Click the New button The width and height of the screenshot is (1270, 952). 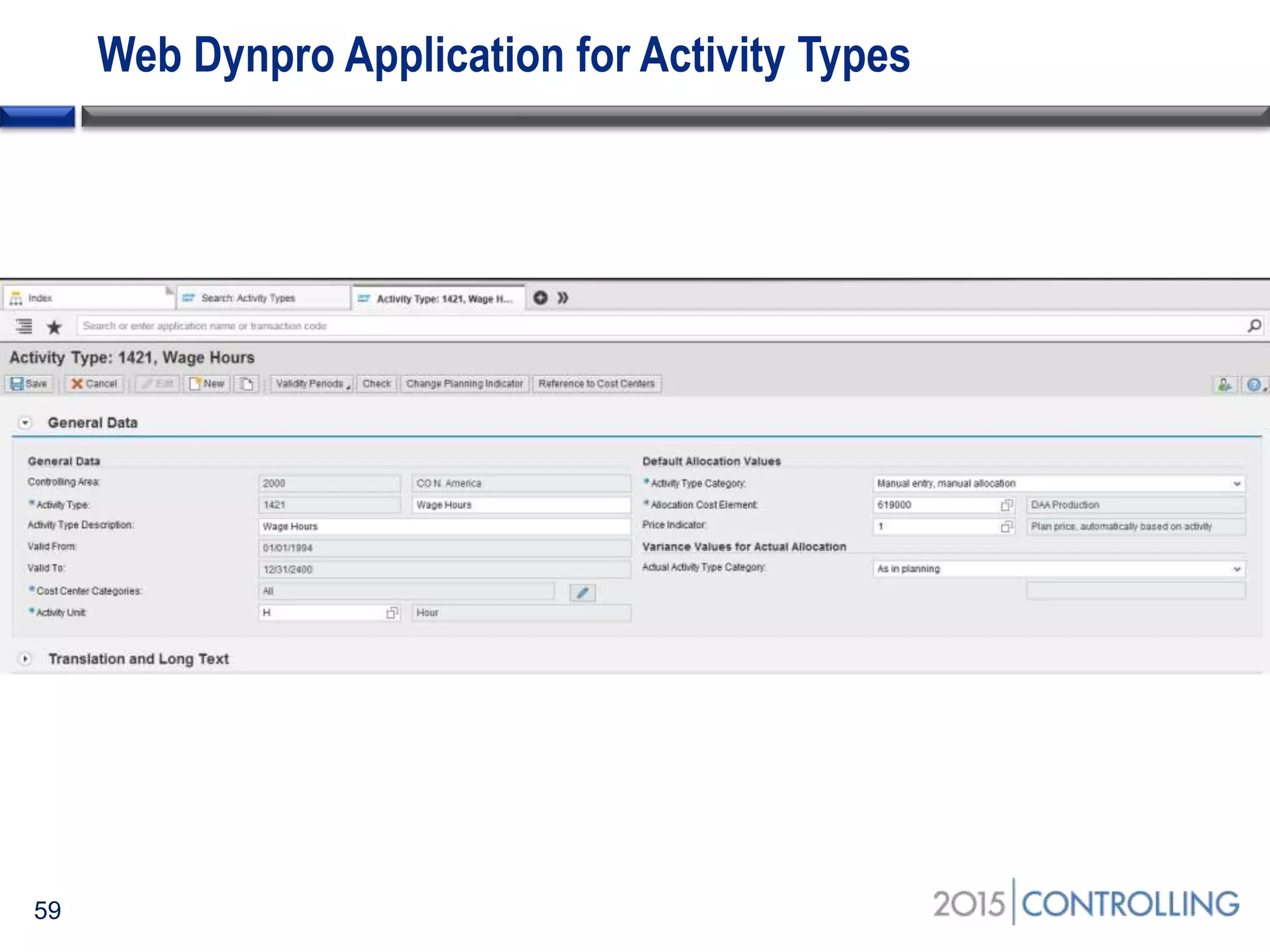point(207,384)
